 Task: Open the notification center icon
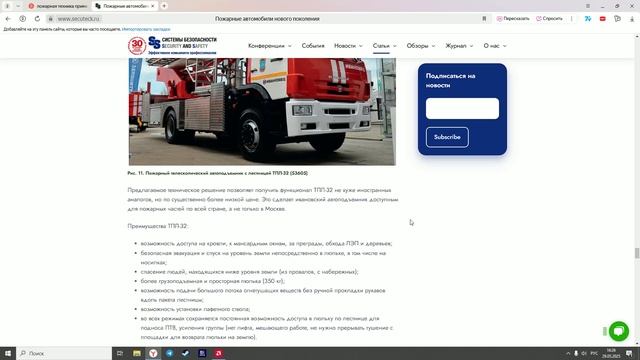[x=629, y=353]
